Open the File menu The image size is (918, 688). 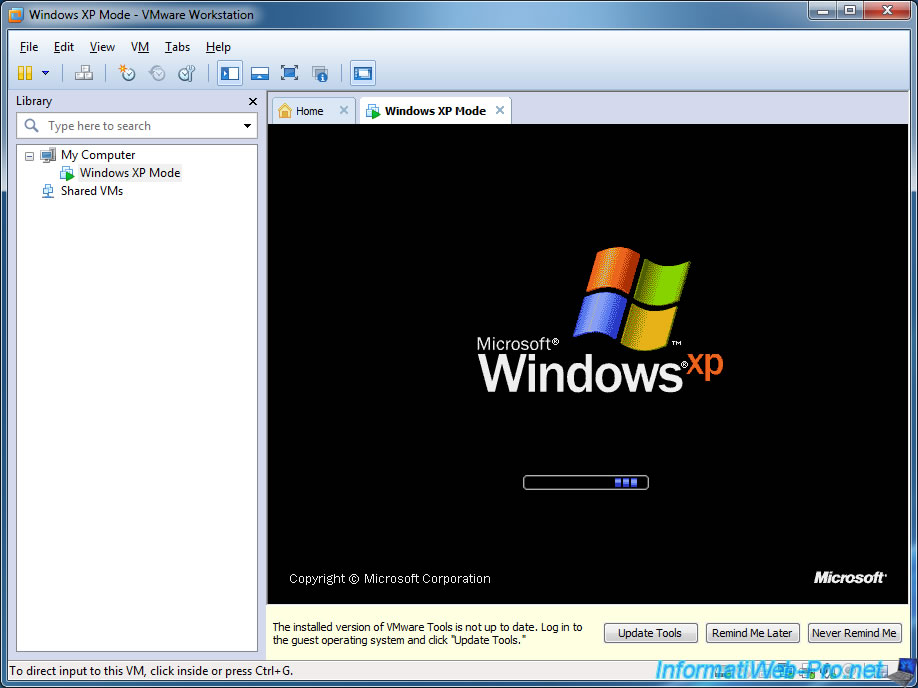(x=29, y=47)
